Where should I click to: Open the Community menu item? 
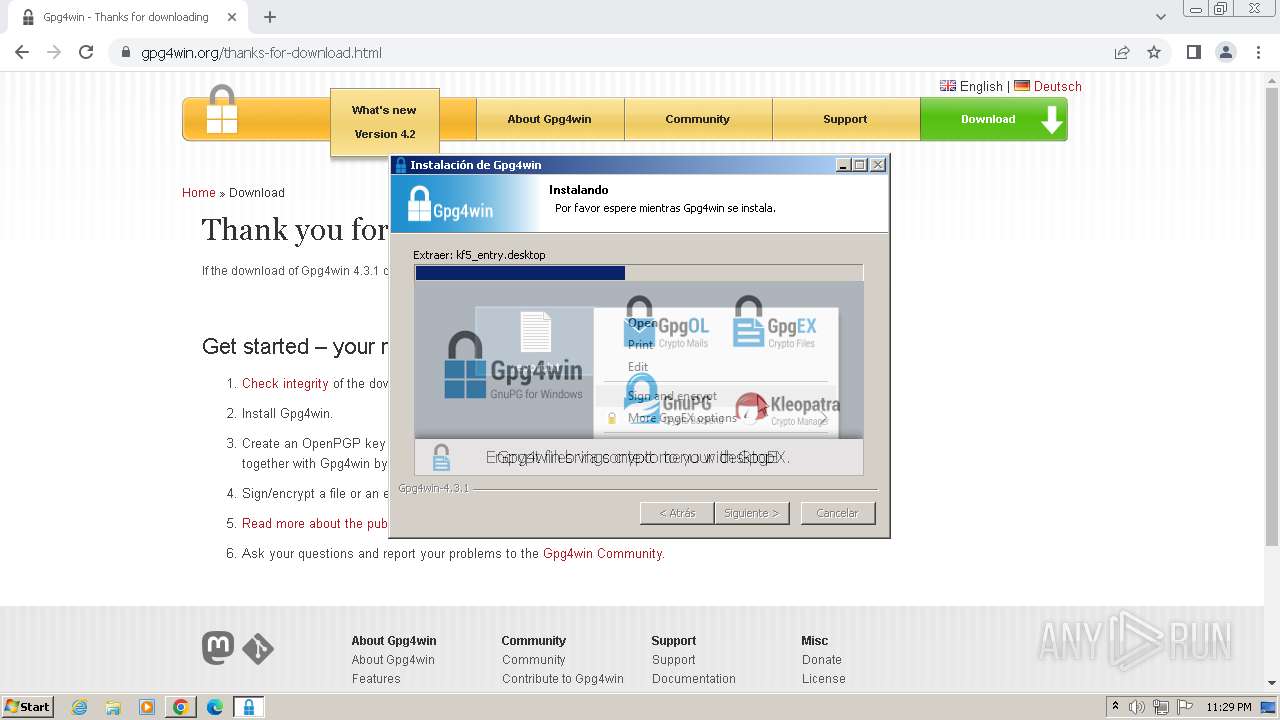coord(697,119)
